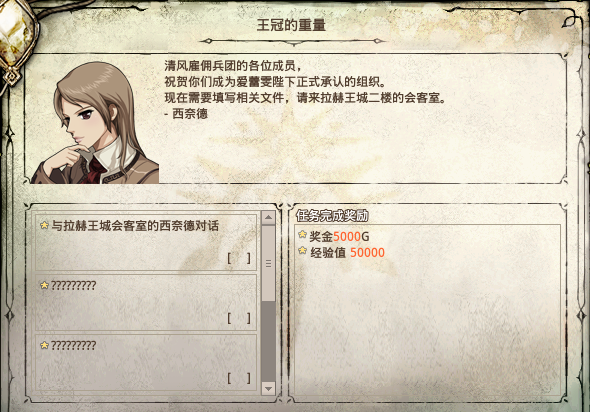Image resolution: width=590 pixels, height=412 pixels.
Task: Click the portrait of 西奈德
Action: [x=95, y=122]
